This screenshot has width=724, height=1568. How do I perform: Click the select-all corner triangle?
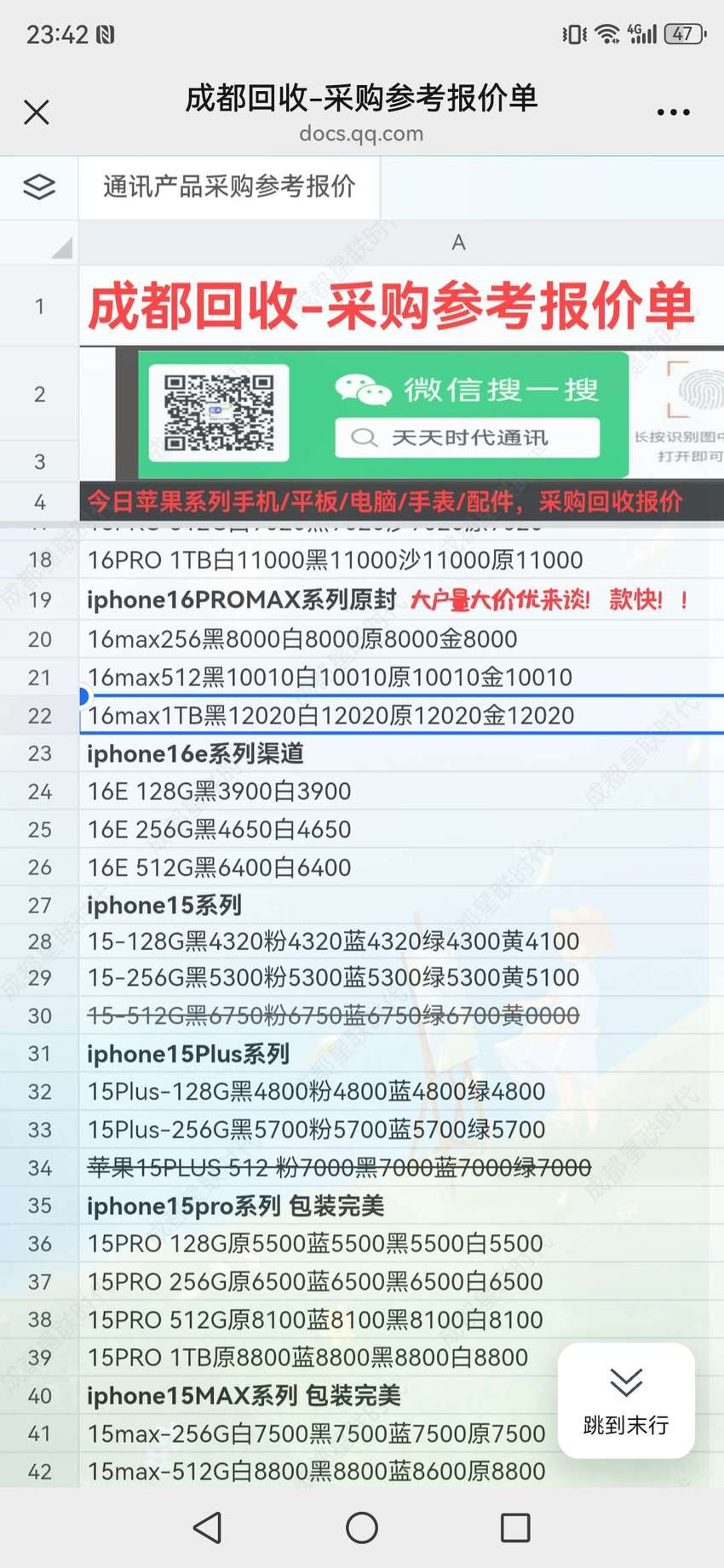[61, 248]
